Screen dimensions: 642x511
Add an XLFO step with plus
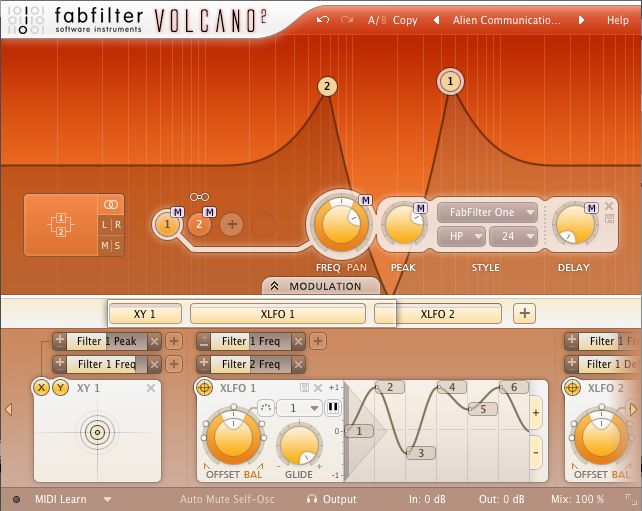(536, 413)
